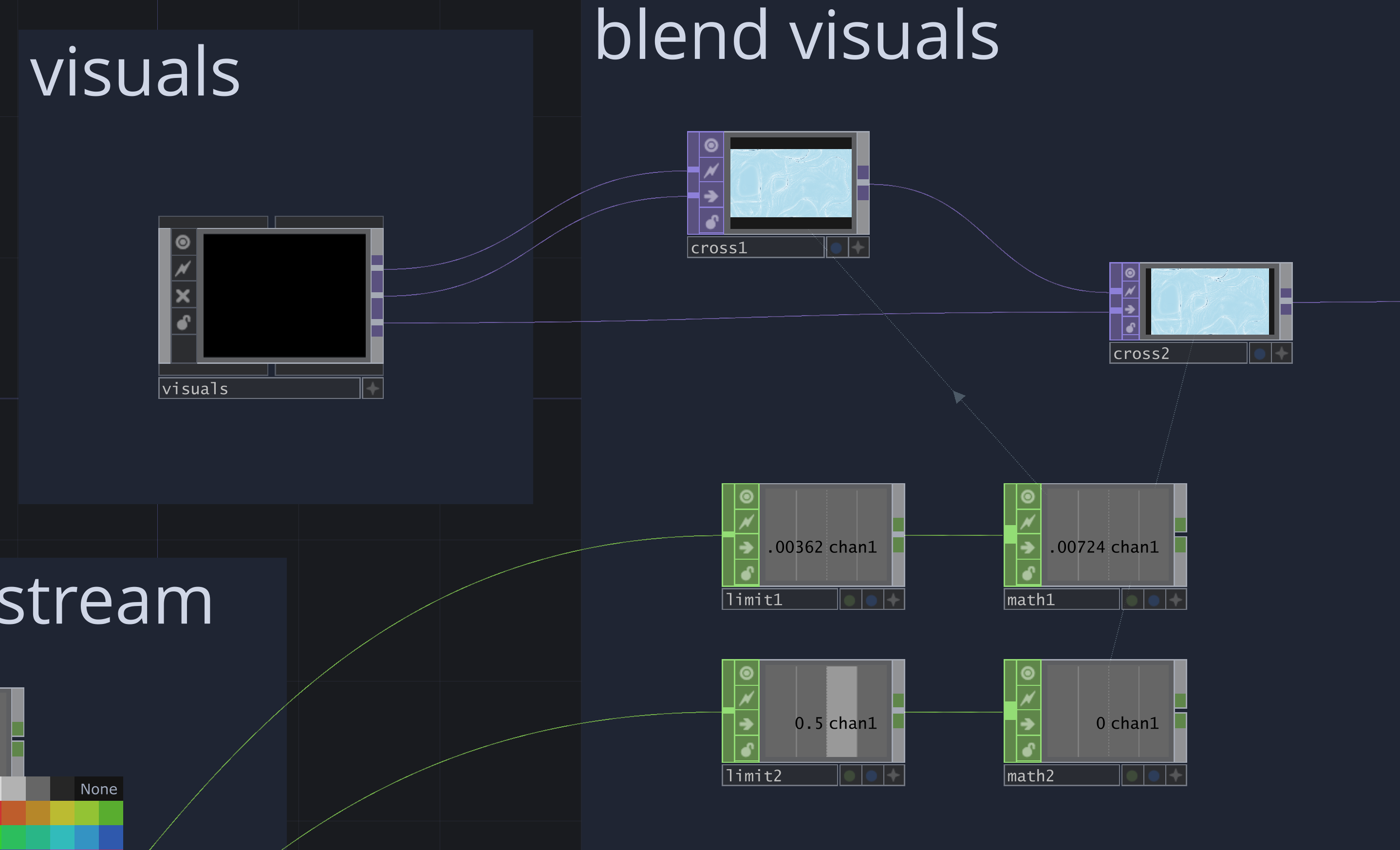Toggle blue display flag on limit1

(872, 600)
